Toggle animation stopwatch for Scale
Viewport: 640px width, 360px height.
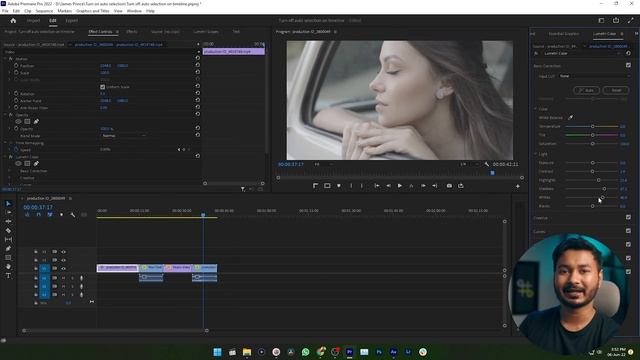click(16, 72)
